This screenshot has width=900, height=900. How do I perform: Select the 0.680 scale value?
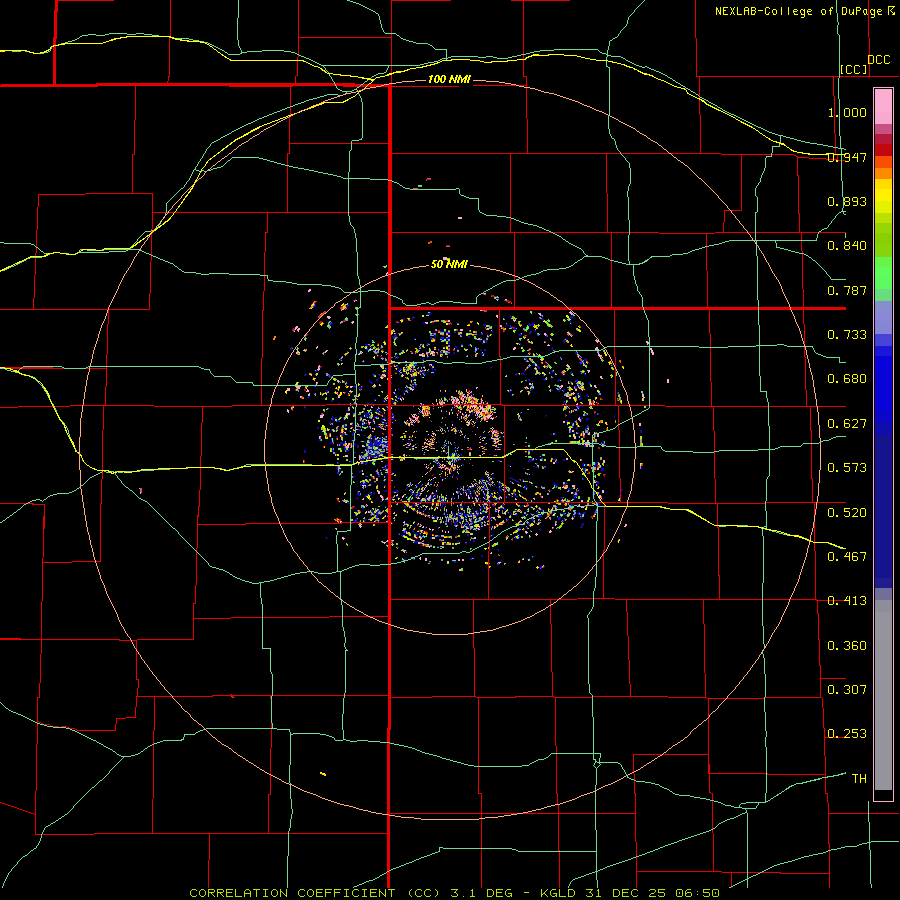click(847, 379)
